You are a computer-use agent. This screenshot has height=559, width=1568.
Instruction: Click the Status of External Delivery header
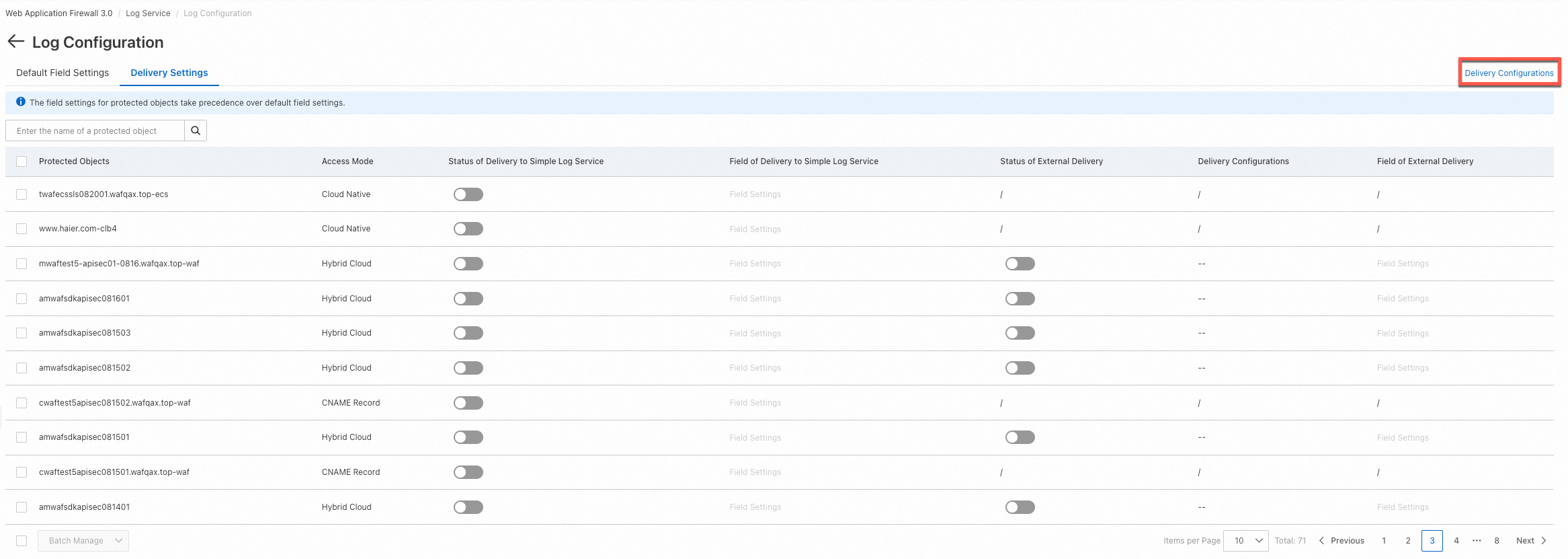[1051, 161]
